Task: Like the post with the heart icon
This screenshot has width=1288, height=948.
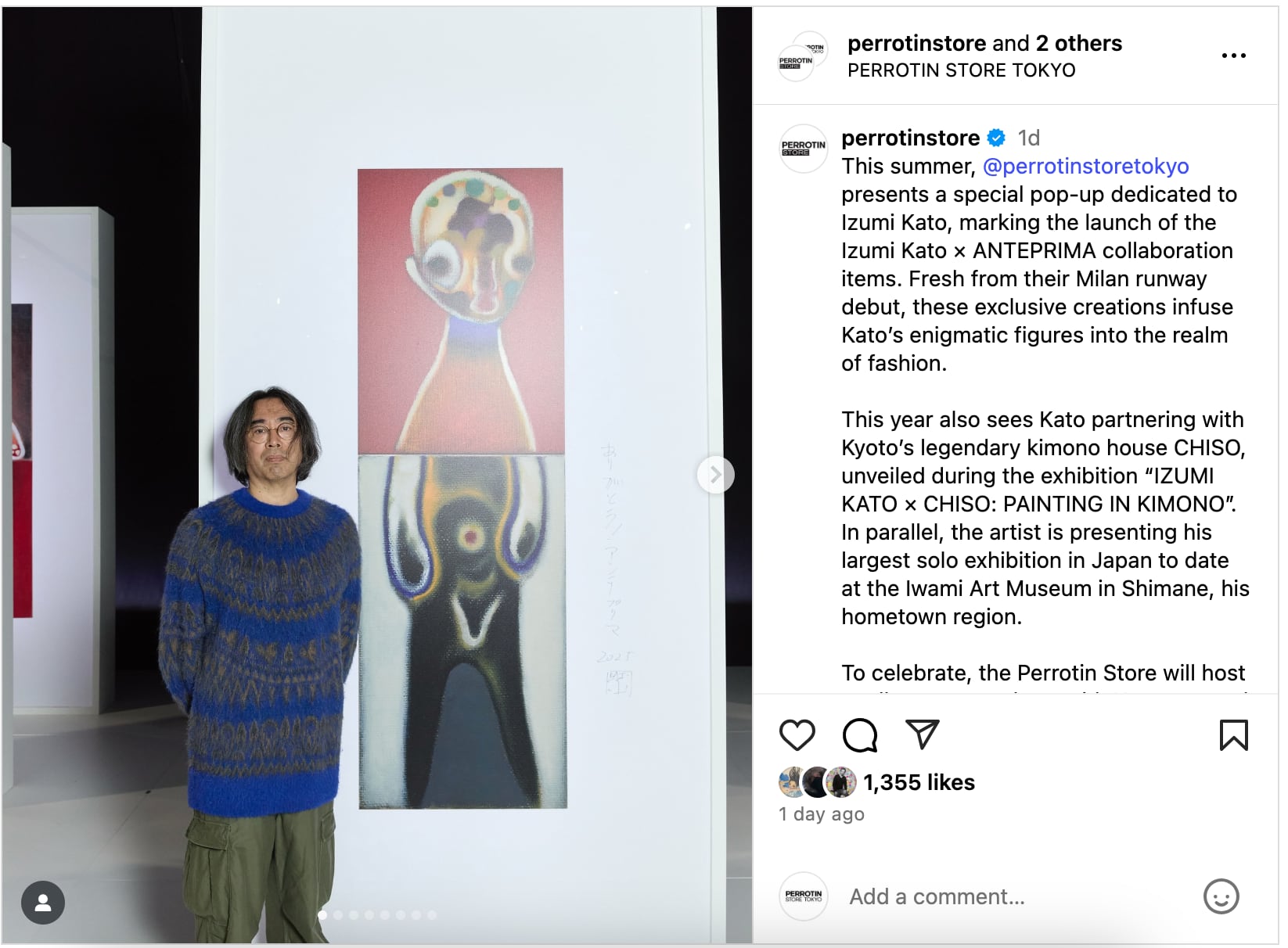Action: click(797, 735)
